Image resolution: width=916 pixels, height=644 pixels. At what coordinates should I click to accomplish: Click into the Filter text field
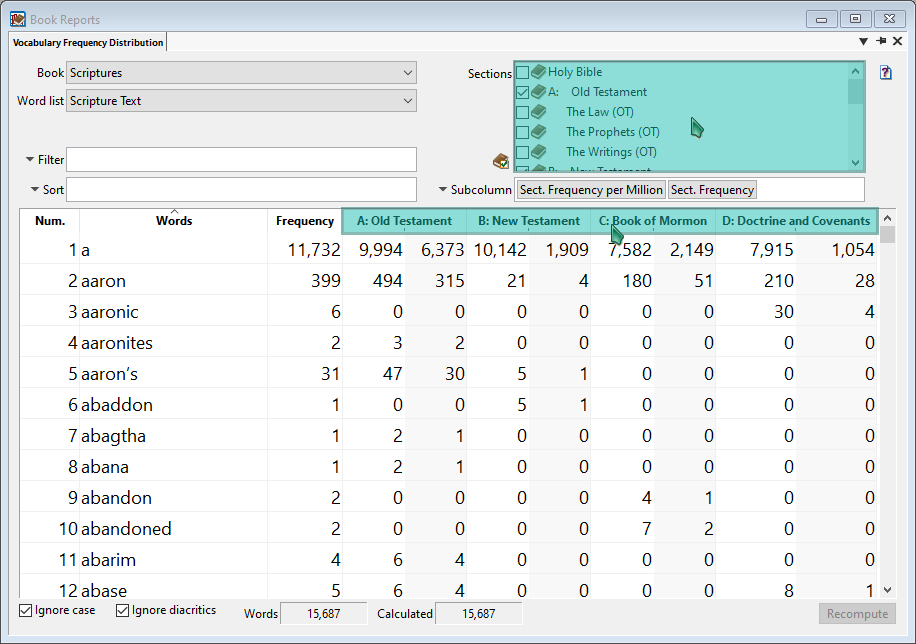pyautogui.click(x=241, y=160)
